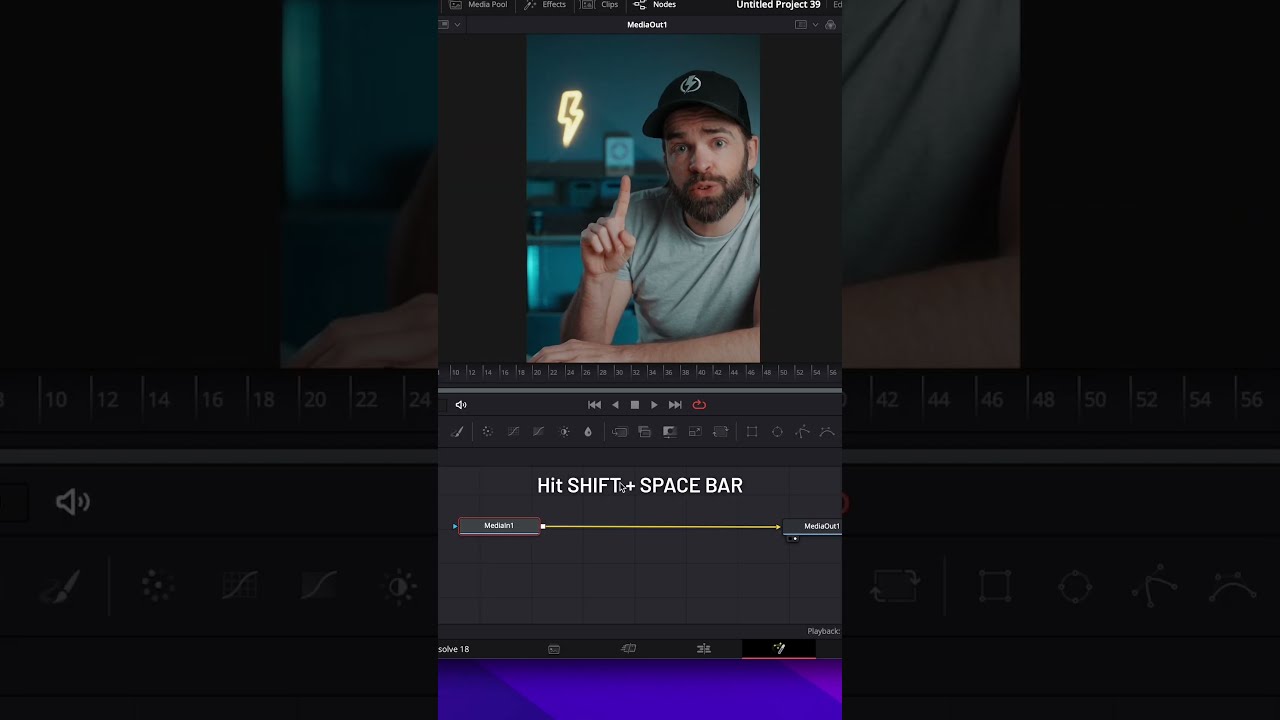Add the Matte Control tool
The image size is (1280, 720).
point(670,432)
